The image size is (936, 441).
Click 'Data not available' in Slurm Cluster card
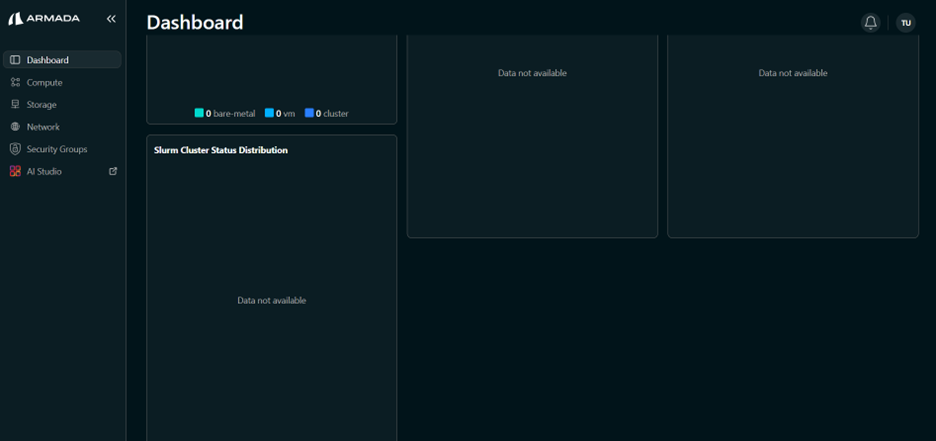[272, 301]
